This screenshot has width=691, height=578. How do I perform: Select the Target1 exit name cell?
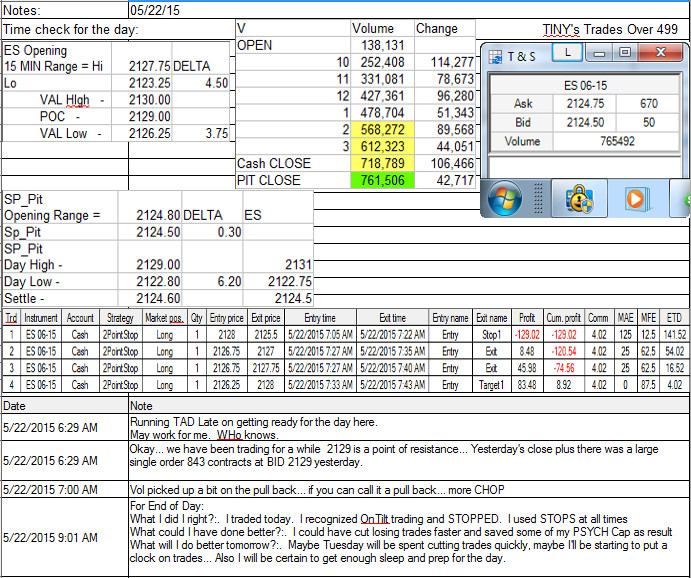tap(491, 385)
